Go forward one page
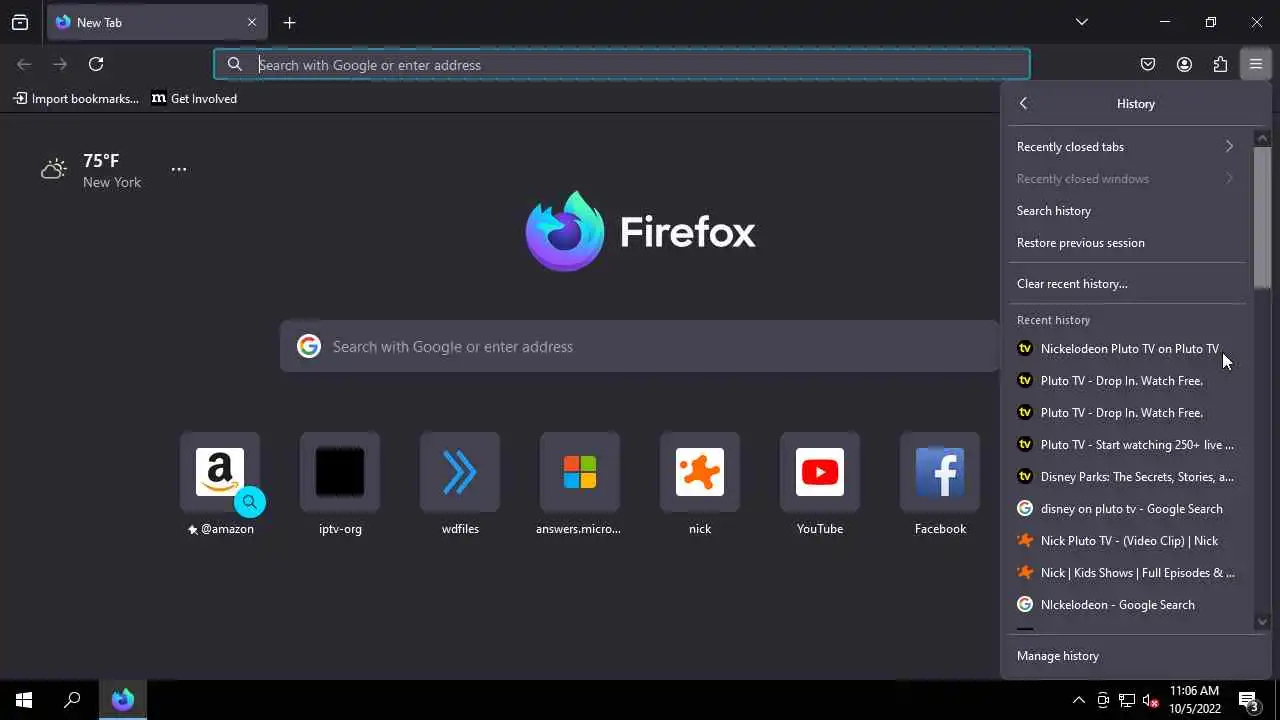This screenshot has width=1280, height=720. coord(60,64)
